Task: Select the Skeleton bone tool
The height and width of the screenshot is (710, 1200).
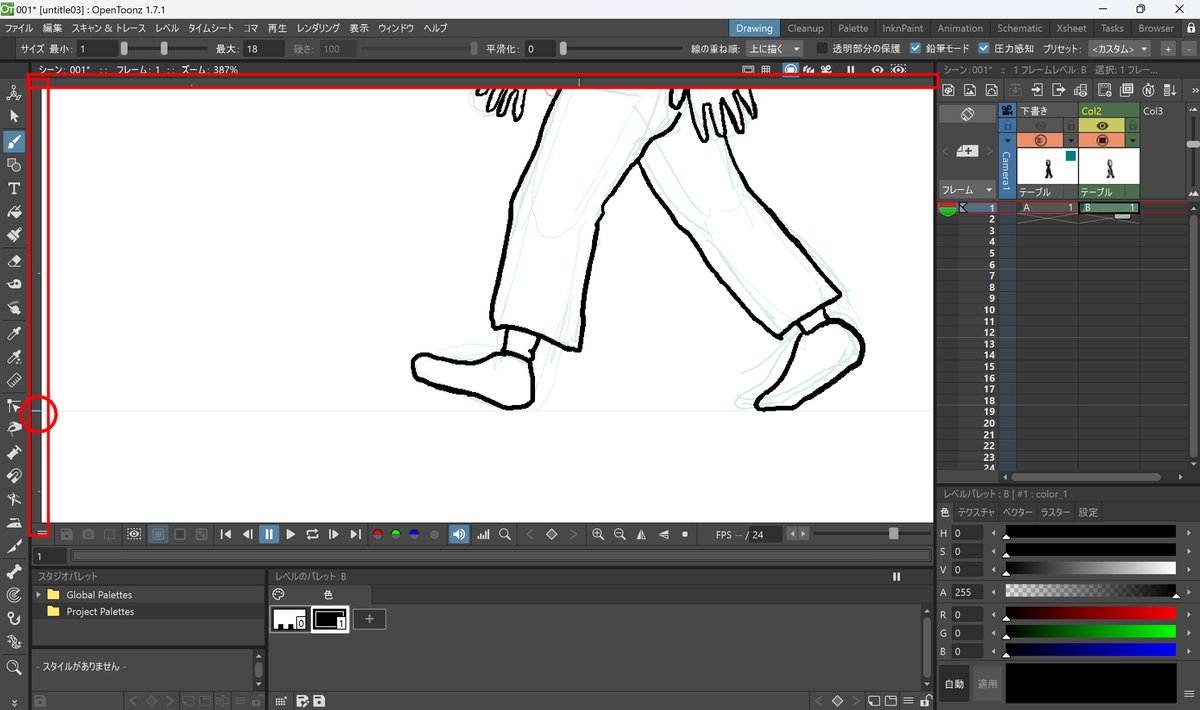Action: pyautogui.click(x=14, y=571)
